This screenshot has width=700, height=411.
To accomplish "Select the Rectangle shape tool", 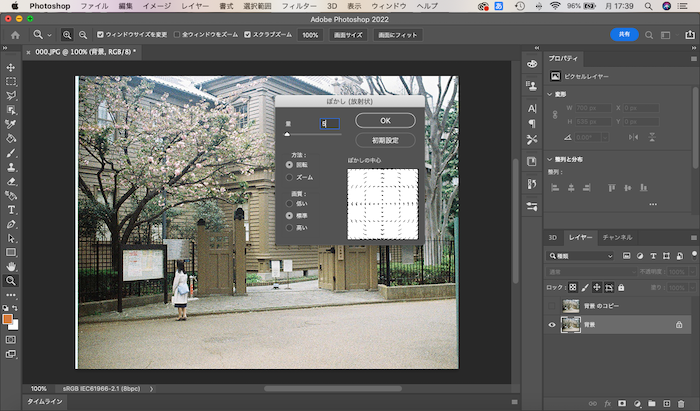I will [11, 253].
